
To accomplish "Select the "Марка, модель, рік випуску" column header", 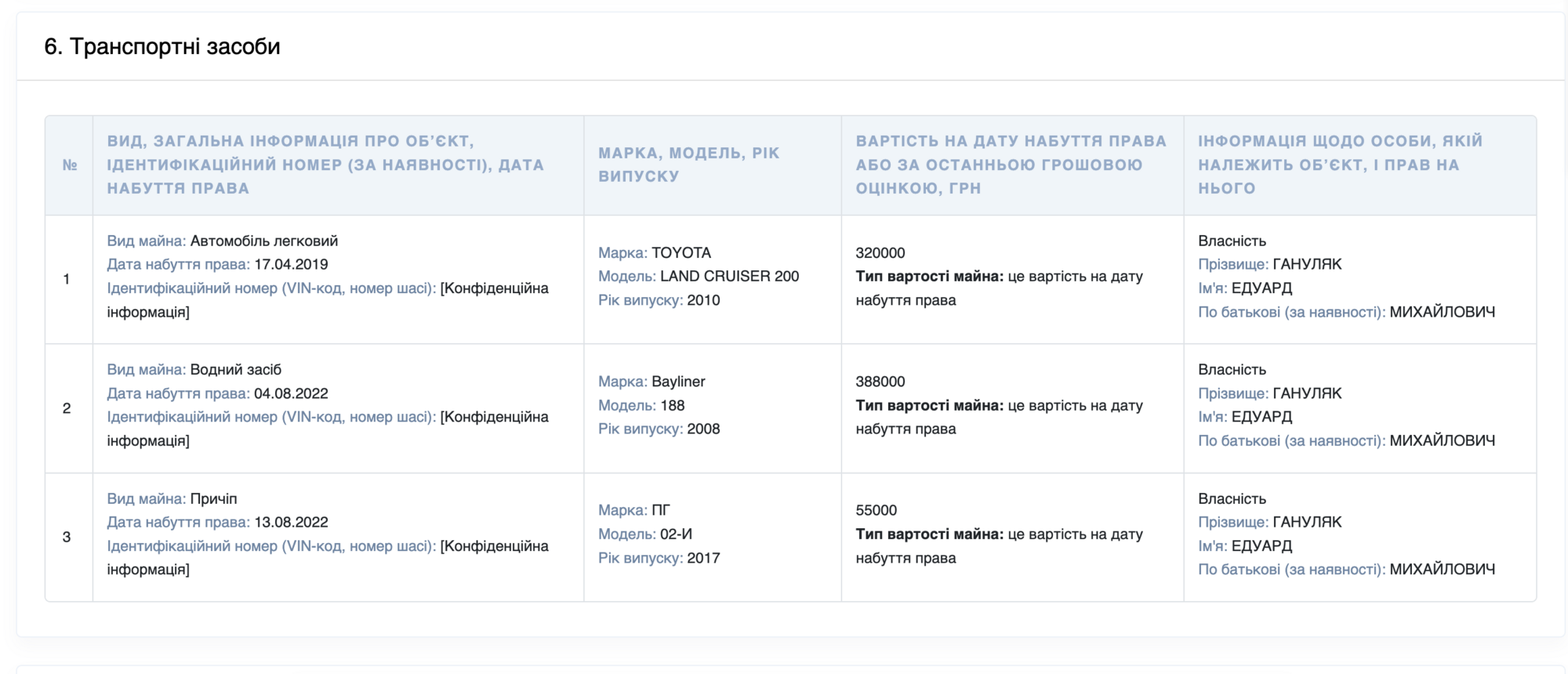I will click(x=689, y=165).
